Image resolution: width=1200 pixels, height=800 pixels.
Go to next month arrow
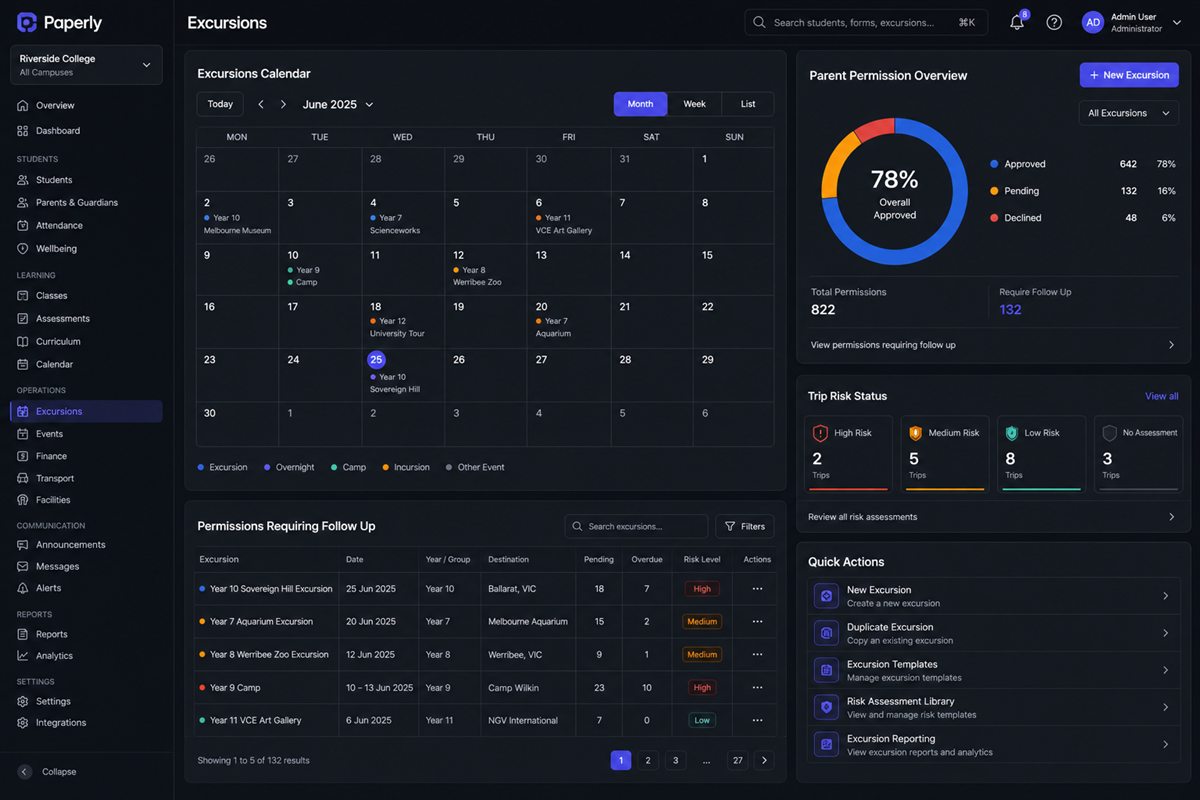click(x=283, y=104)
